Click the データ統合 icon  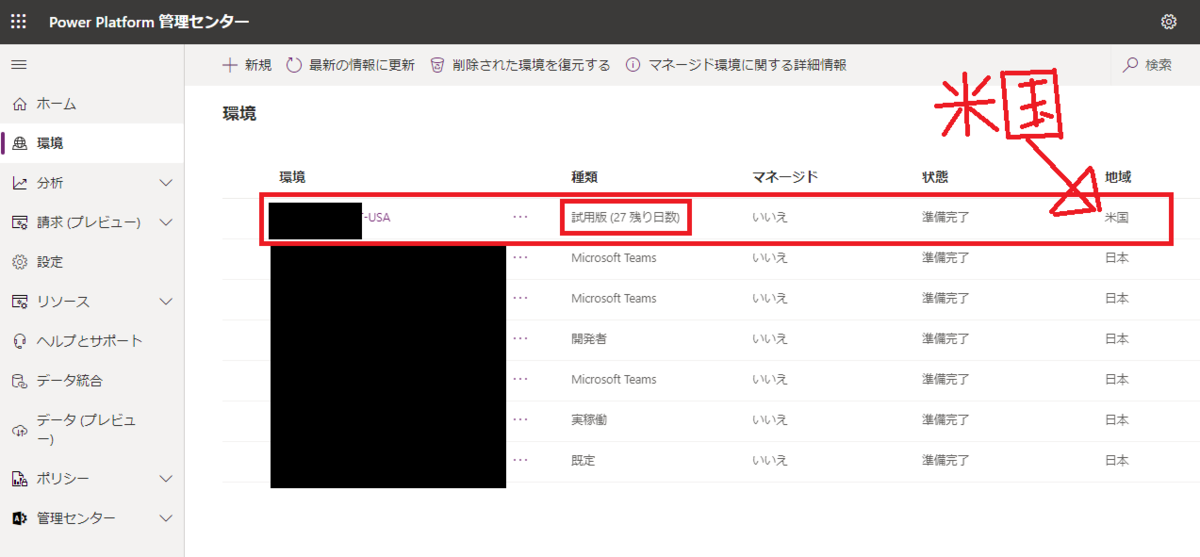click(x=19, y=381)
